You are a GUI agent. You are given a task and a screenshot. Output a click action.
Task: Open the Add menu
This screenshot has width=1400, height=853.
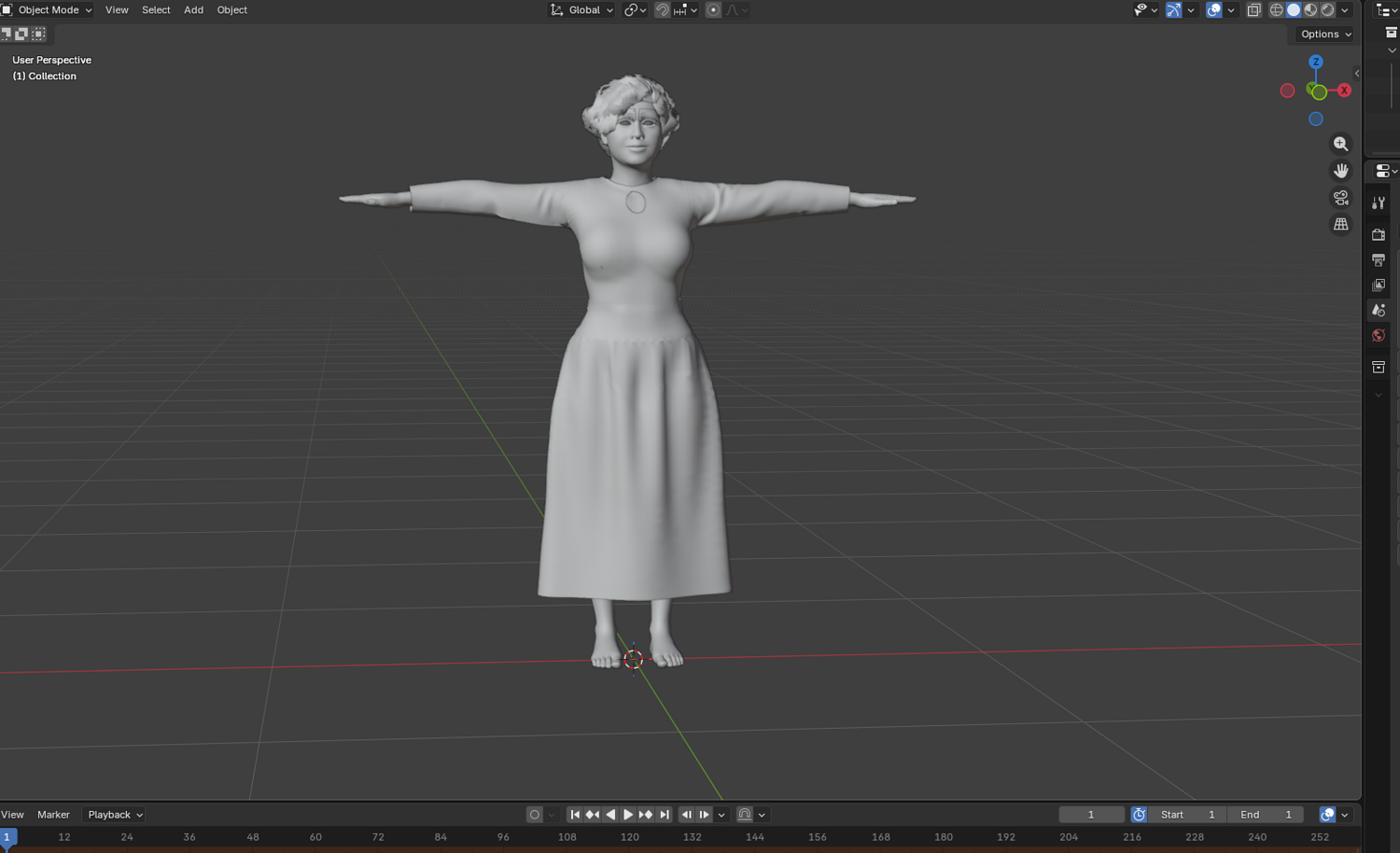(x=193, y=10)
